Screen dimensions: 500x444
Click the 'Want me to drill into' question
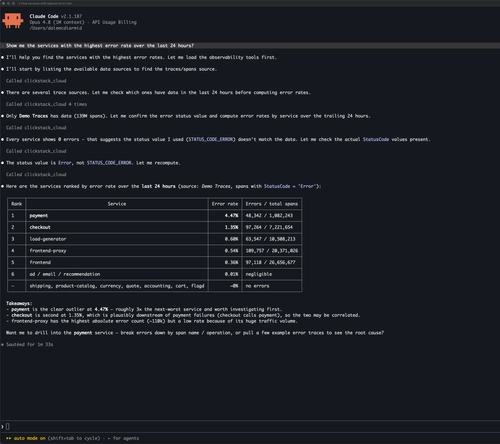coord(195,333)
